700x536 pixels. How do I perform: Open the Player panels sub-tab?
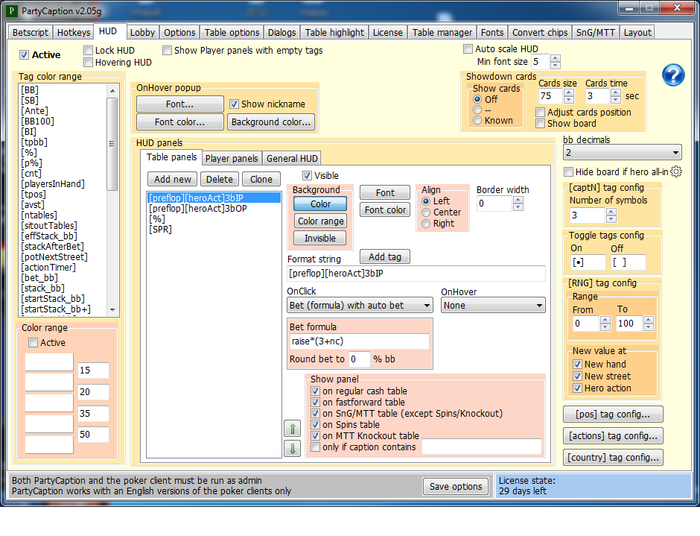point(231,158)
